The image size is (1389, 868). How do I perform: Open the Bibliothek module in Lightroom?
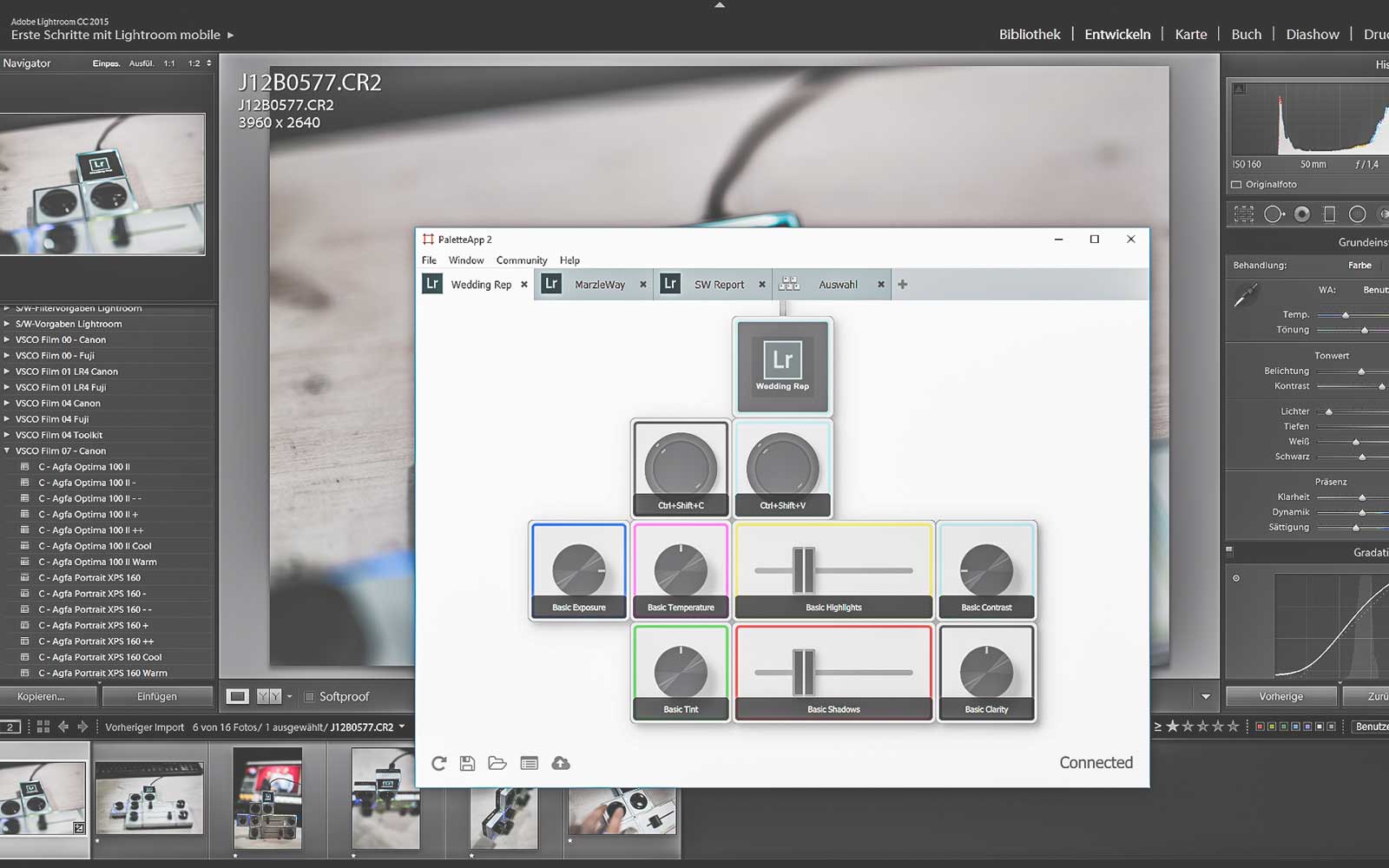tap(1030, 35)
